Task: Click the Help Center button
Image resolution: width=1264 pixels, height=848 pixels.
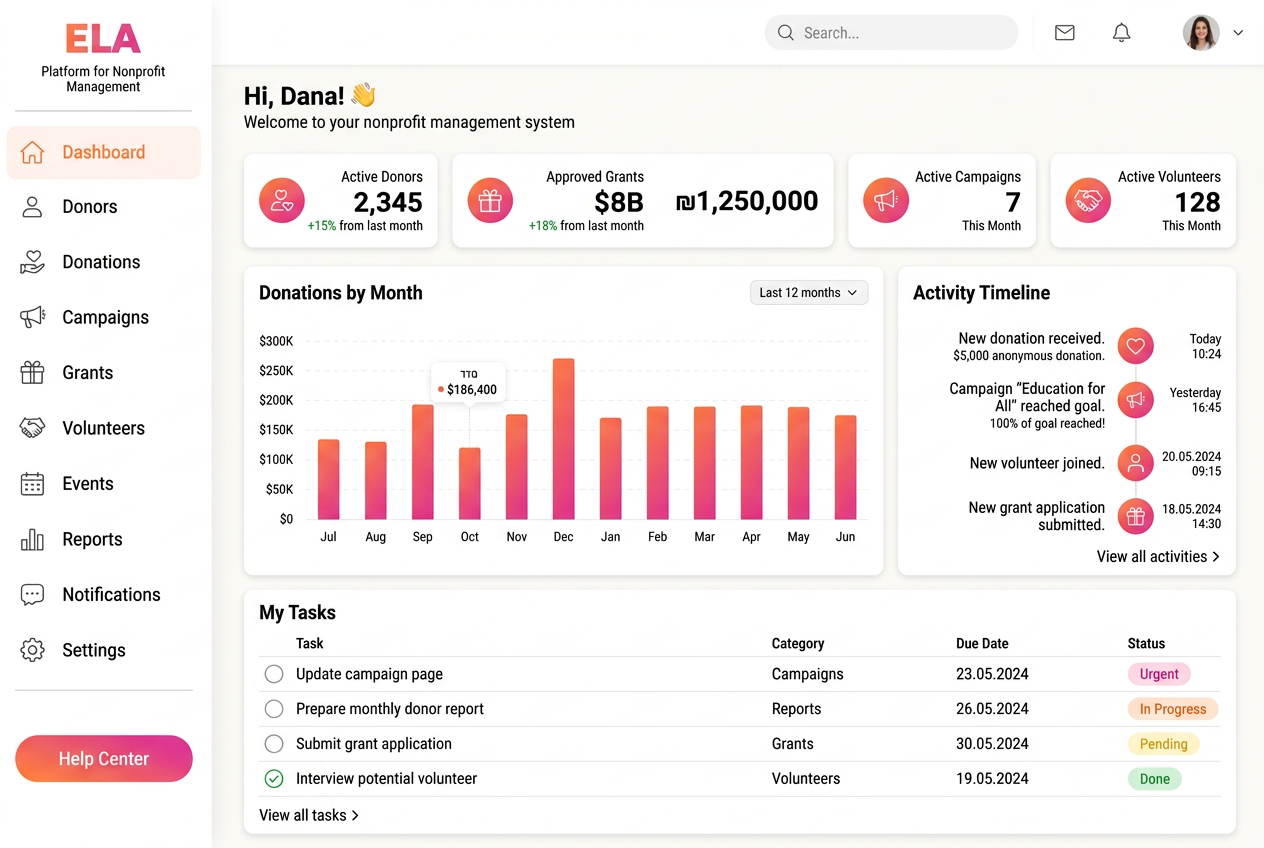Action: pos(104,759)
